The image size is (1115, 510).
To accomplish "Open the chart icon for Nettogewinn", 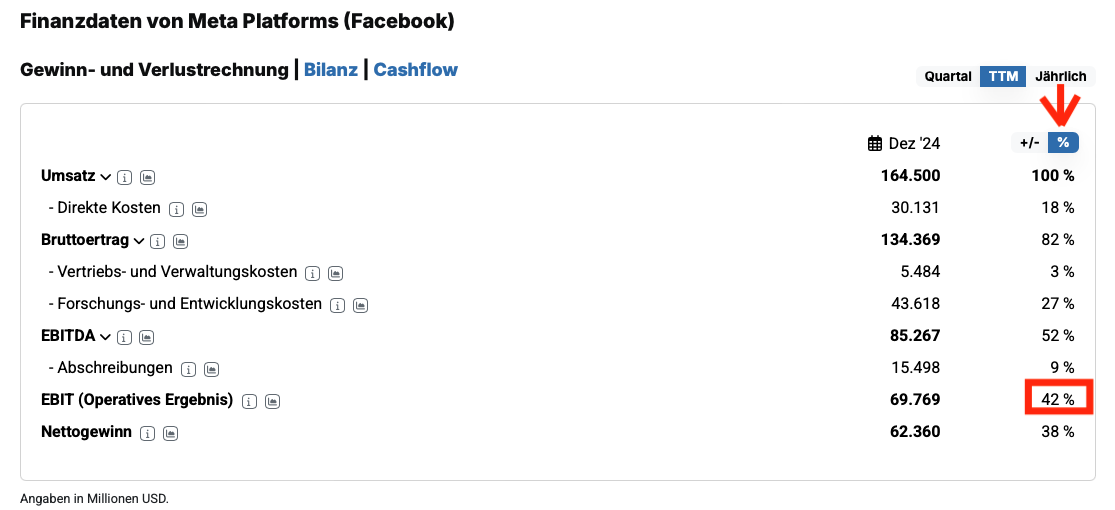I will click(x=171, y=433).
